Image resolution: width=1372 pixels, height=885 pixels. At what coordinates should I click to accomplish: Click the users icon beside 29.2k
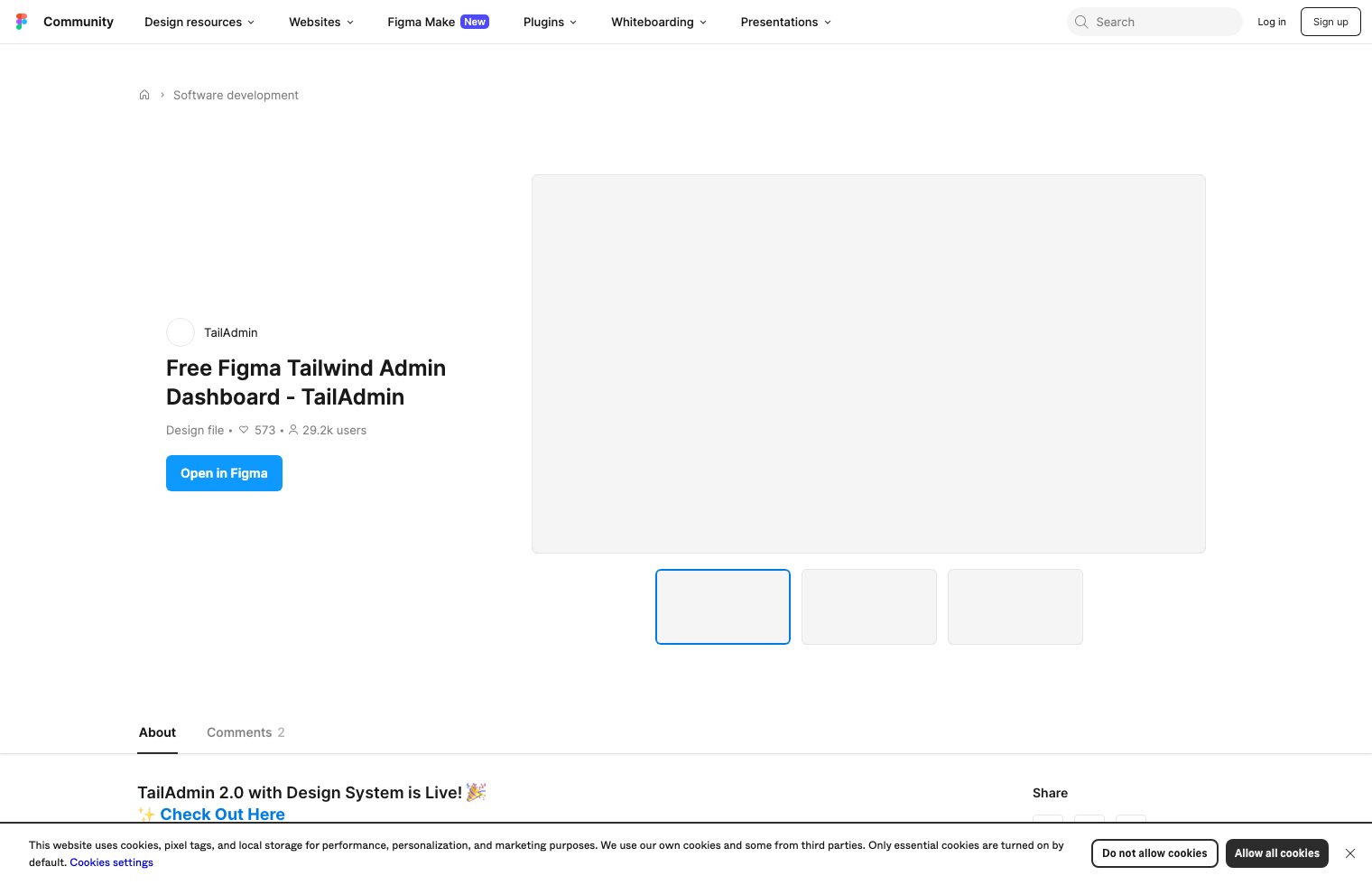[293, 430]
